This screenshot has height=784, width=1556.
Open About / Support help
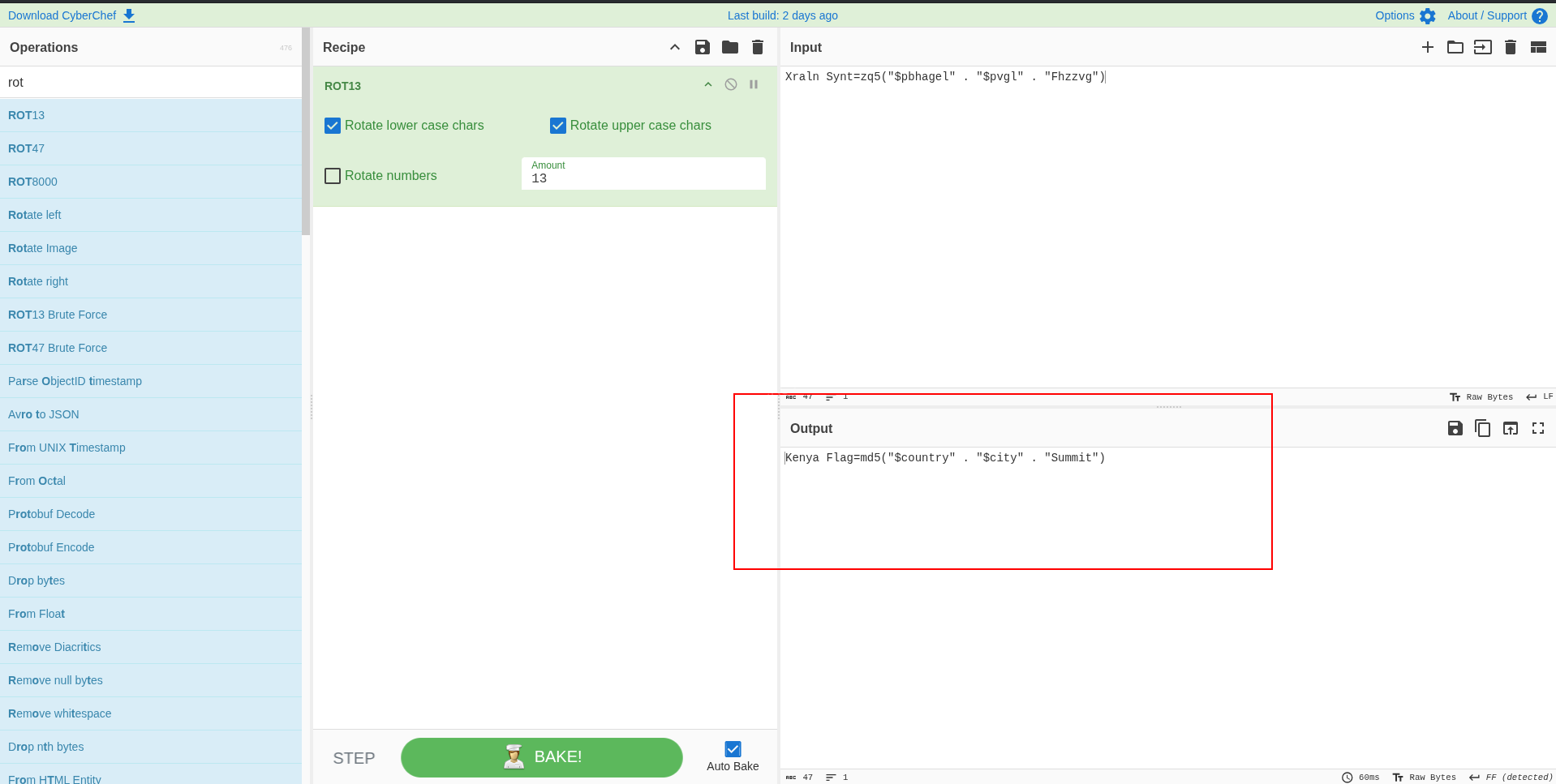coord(1497,15)
